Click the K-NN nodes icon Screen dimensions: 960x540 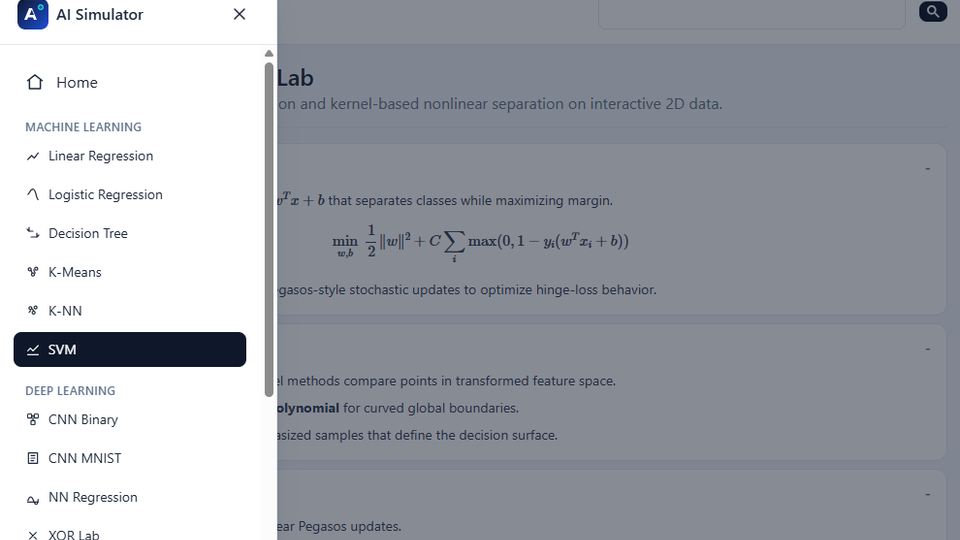pyautogui.click(x=33, y=311)
